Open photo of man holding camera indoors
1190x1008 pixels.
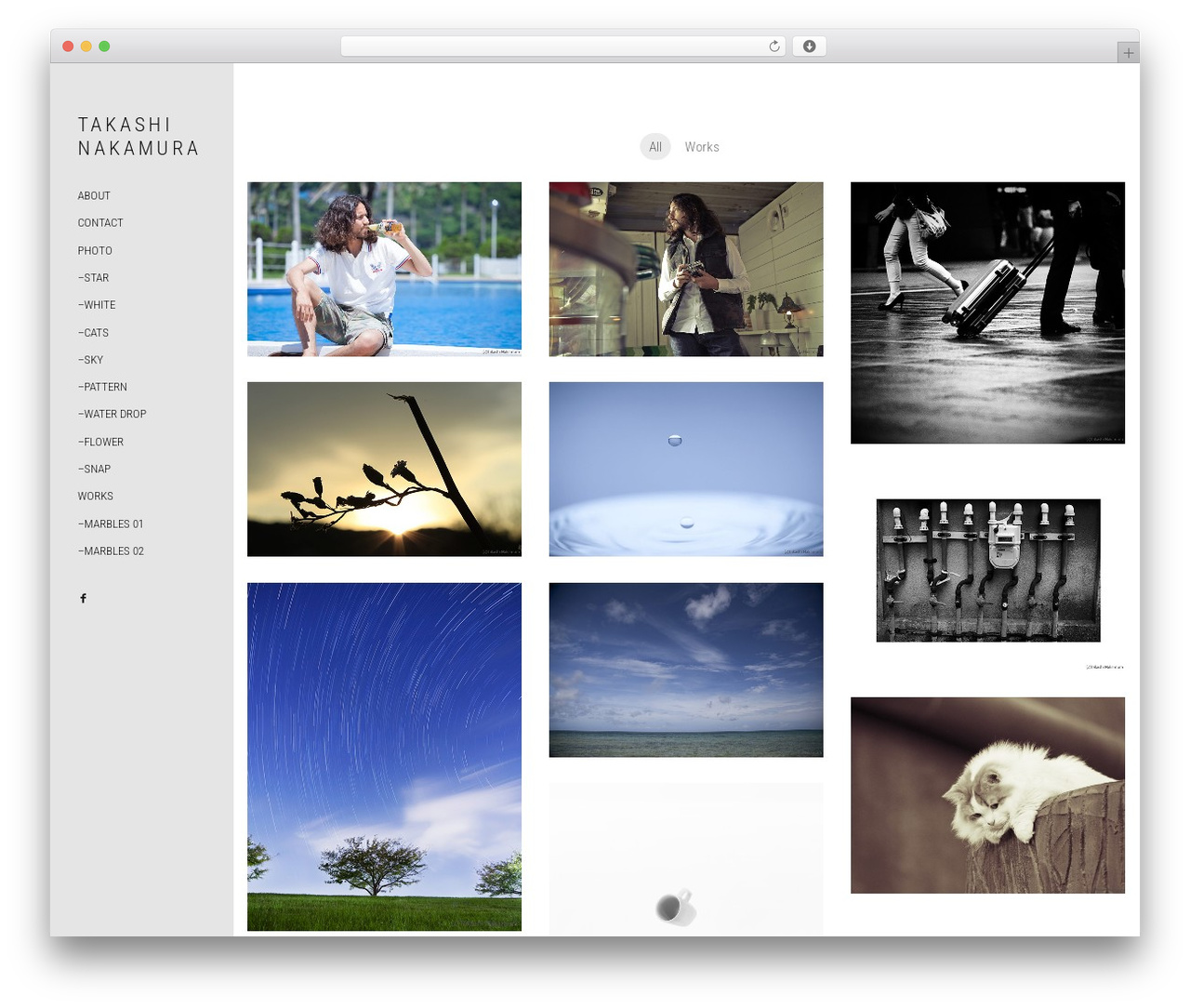point(686,269)
